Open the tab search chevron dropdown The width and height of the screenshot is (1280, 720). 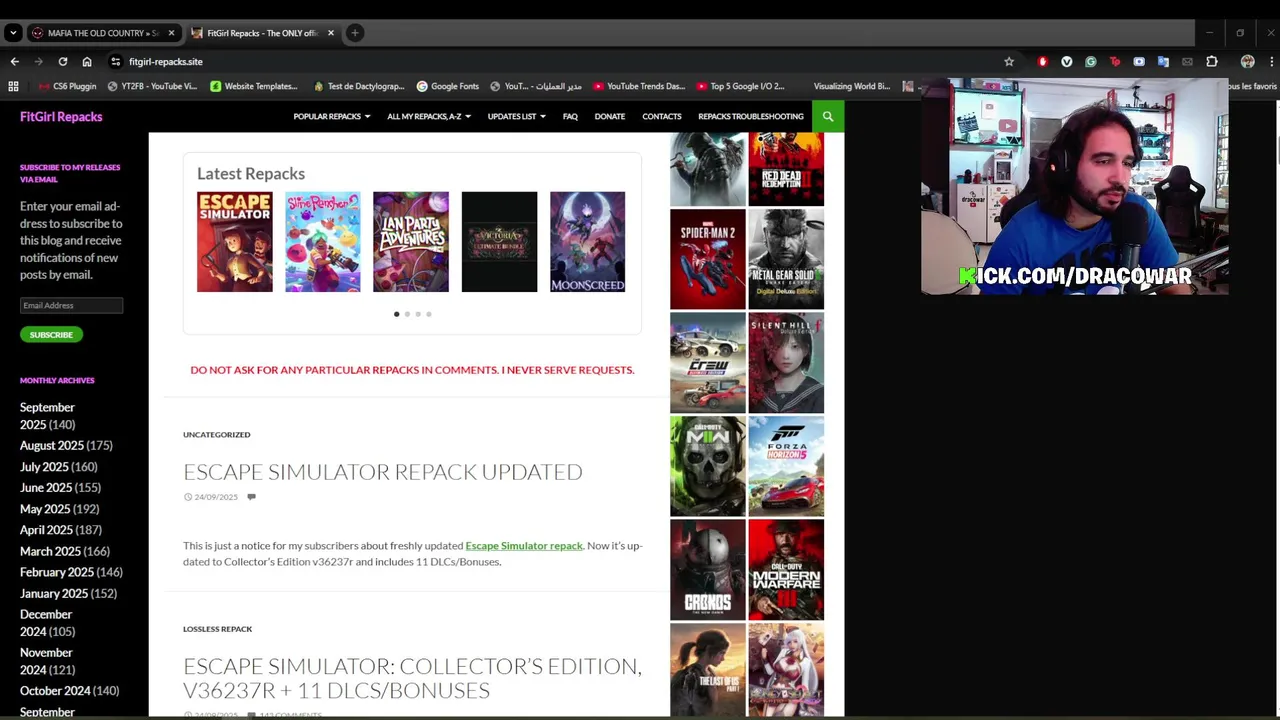(x=13, y=33)
